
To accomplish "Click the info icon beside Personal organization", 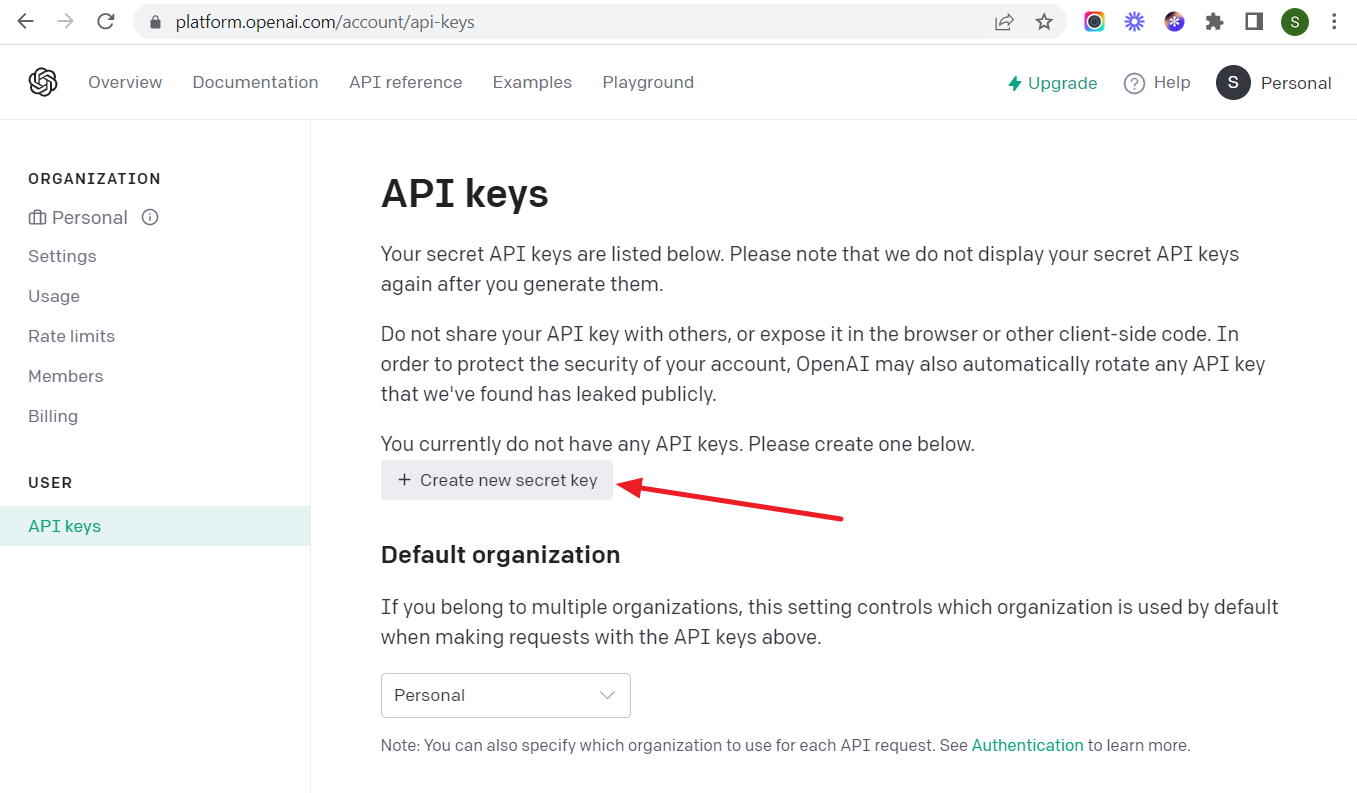I will [149, 217].
